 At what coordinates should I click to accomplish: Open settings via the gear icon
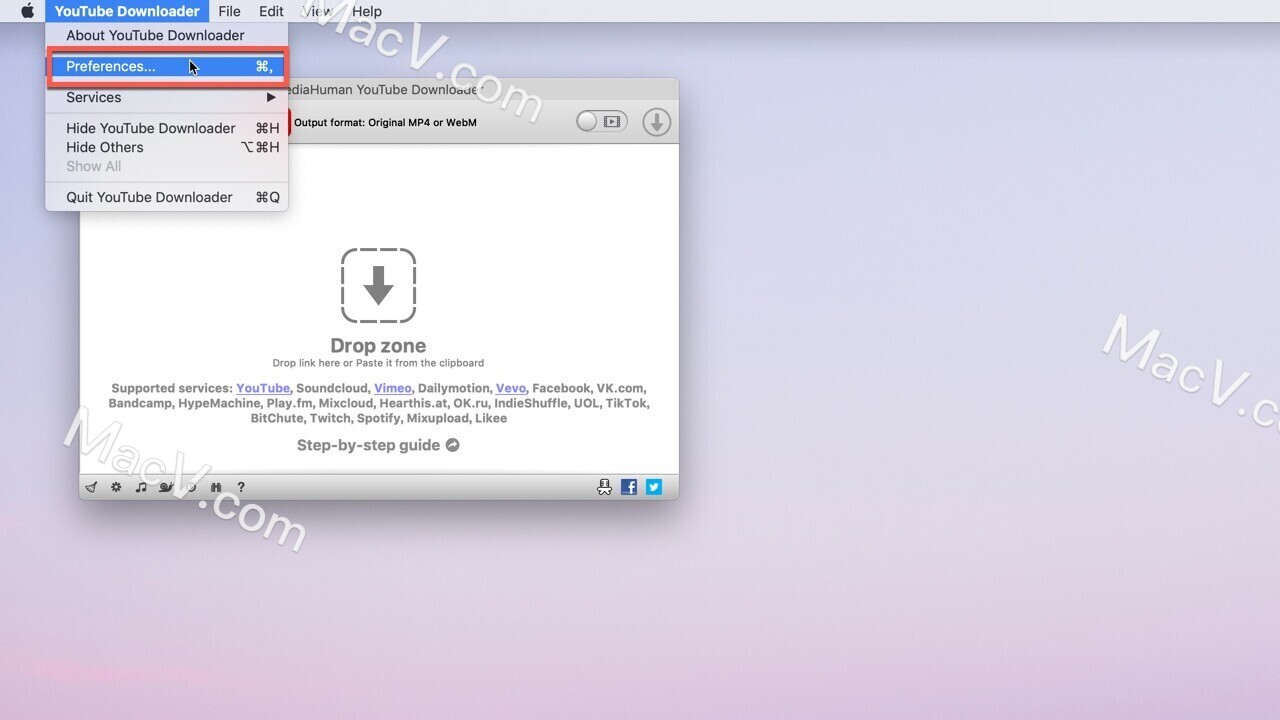tap(116, 487)
